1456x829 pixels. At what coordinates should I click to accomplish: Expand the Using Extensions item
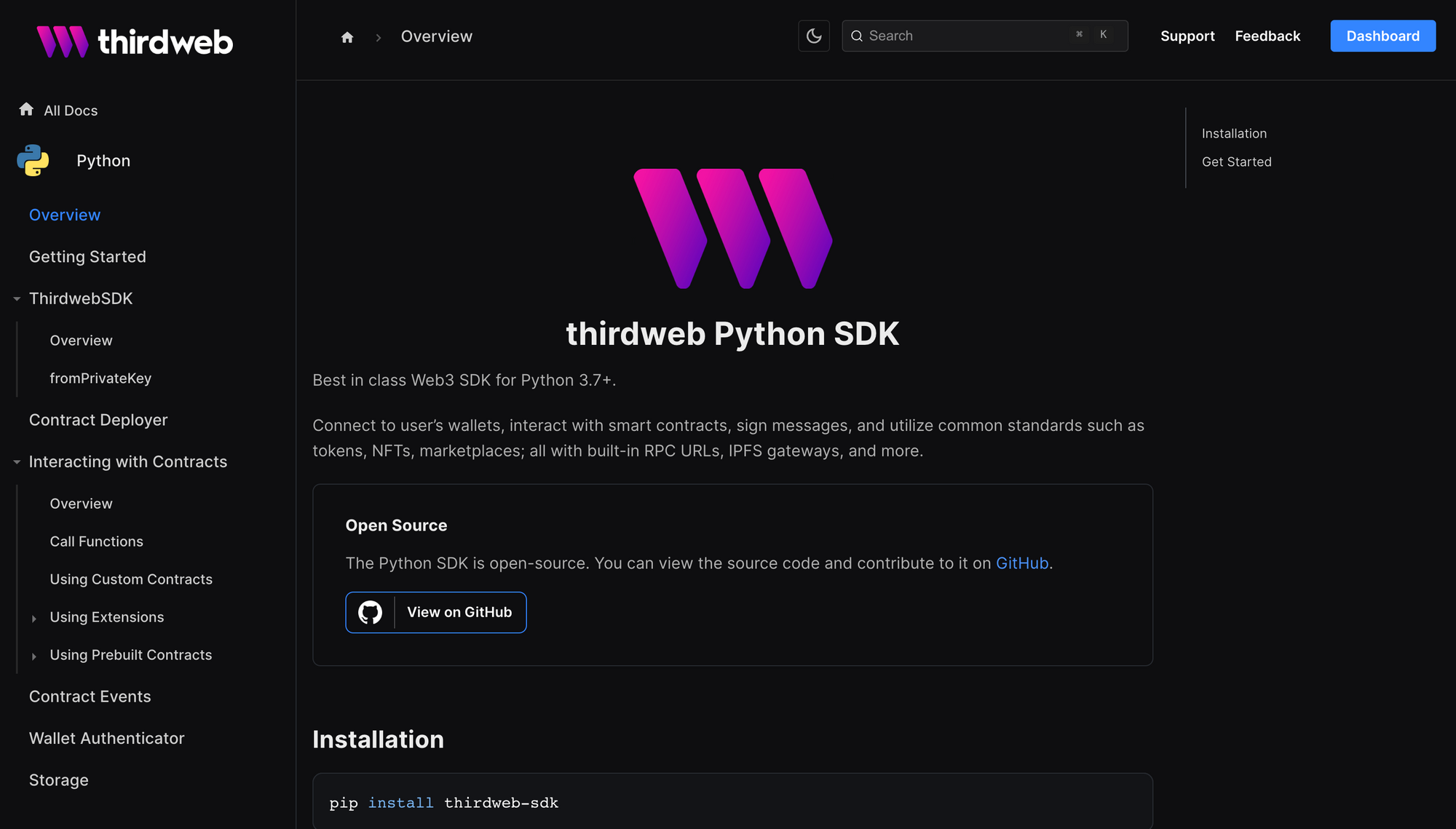click(x=34, y=618)
